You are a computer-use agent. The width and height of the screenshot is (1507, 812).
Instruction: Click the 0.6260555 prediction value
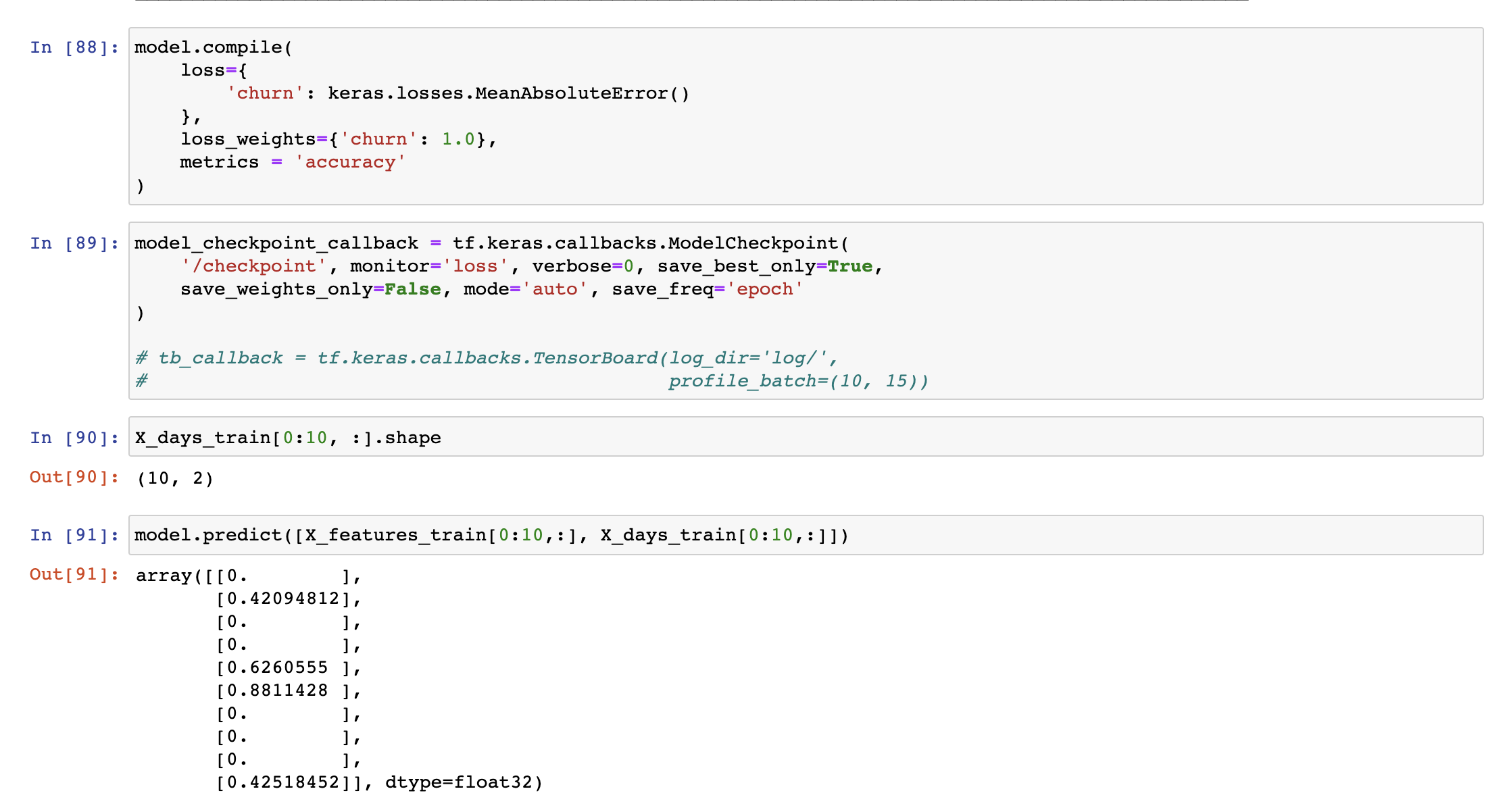click(x=277, y=667)
